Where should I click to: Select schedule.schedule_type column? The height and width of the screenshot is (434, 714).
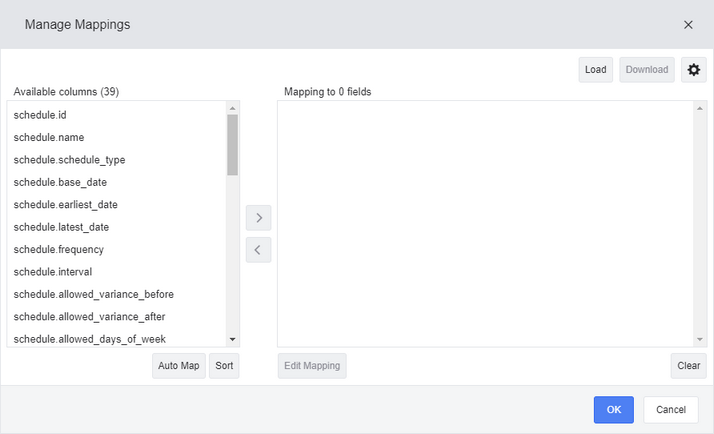(x=117, y=160)
